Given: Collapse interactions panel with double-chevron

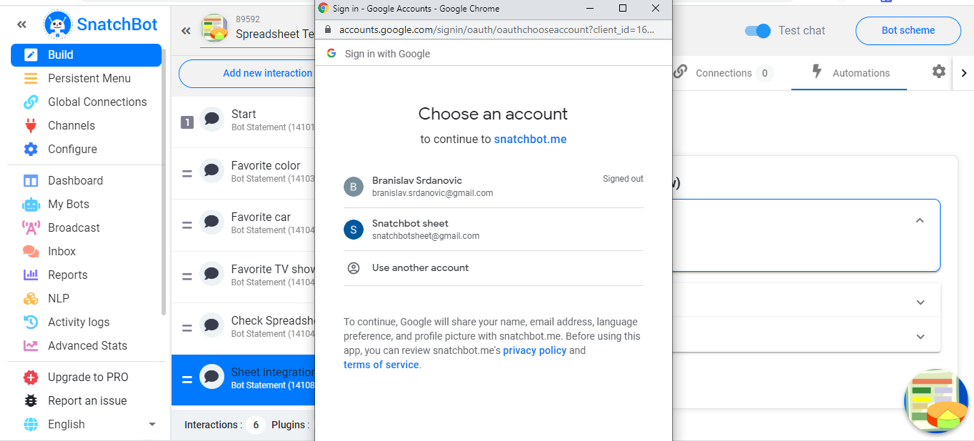Looking at the screenshot, I should 186,30.
